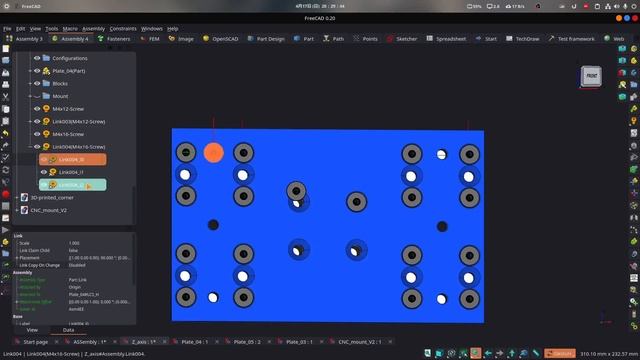
Task: Expand the Mount folder node
Action: (x=30, y=96)
